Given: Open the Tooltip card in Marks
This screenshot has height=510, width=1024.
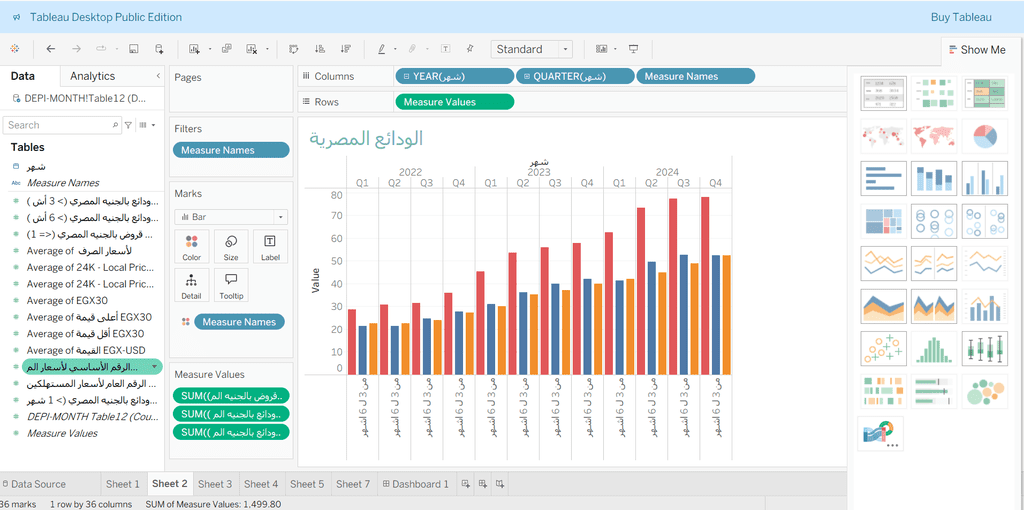Looking at the screenshot, I should click(231, 285).
